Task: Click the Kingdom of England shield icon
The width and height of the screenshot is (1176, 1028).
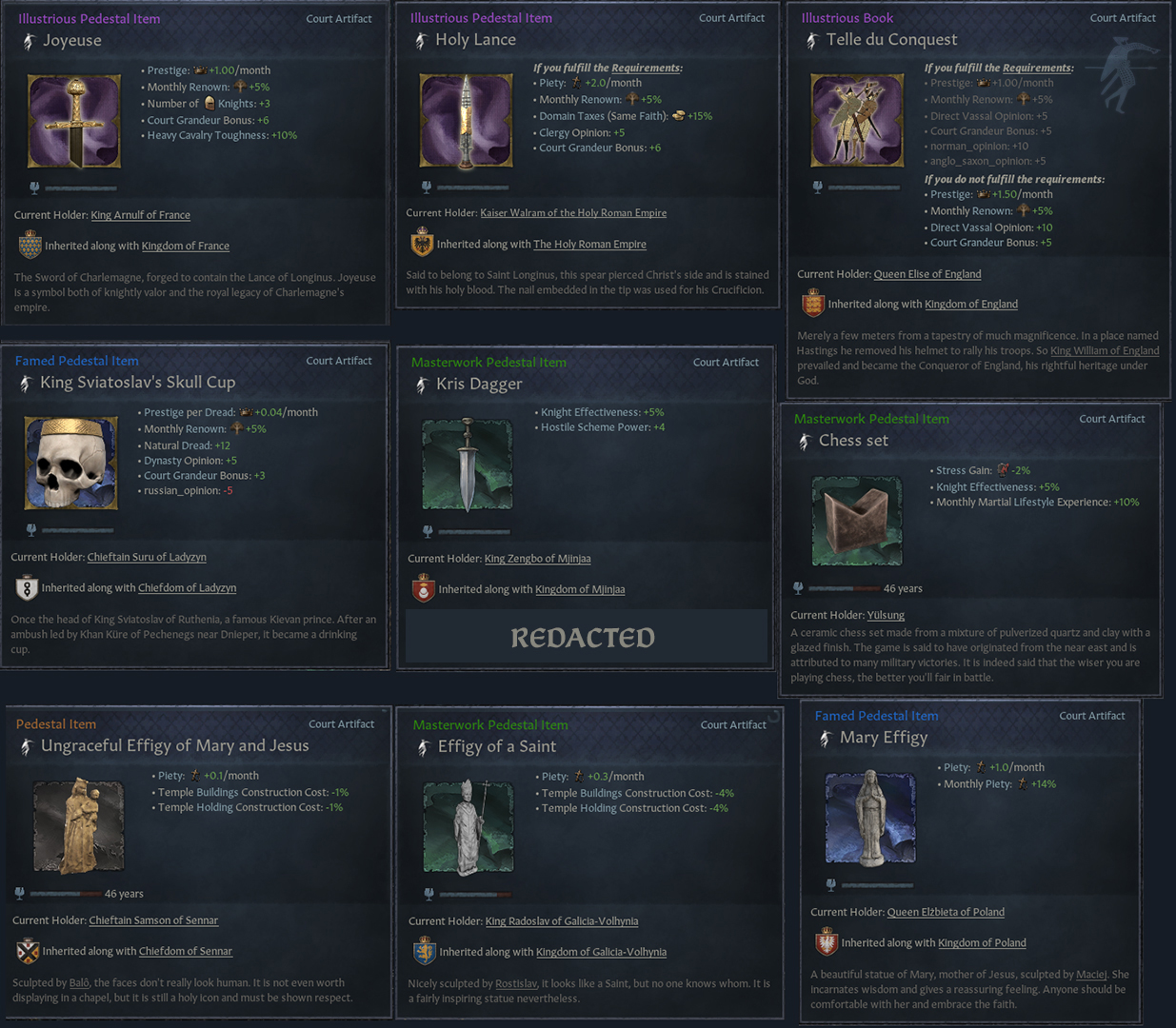Action: point(813,303)
